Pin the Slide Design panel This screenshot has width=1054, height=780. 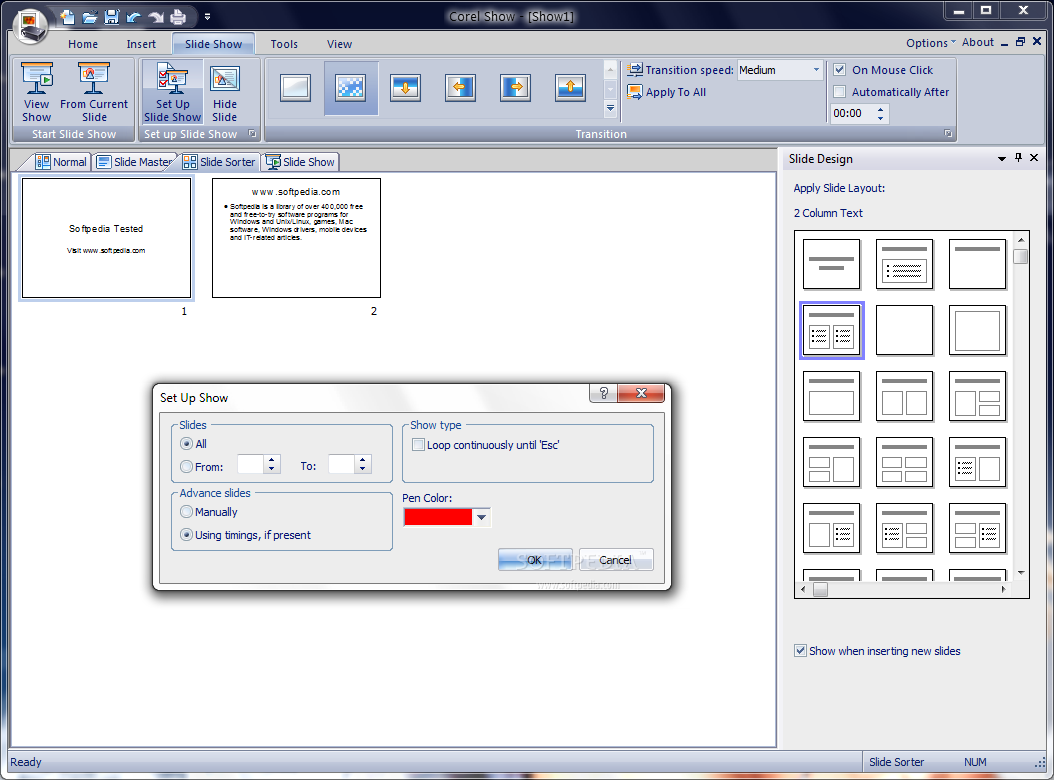click(x=1018, y=158)
